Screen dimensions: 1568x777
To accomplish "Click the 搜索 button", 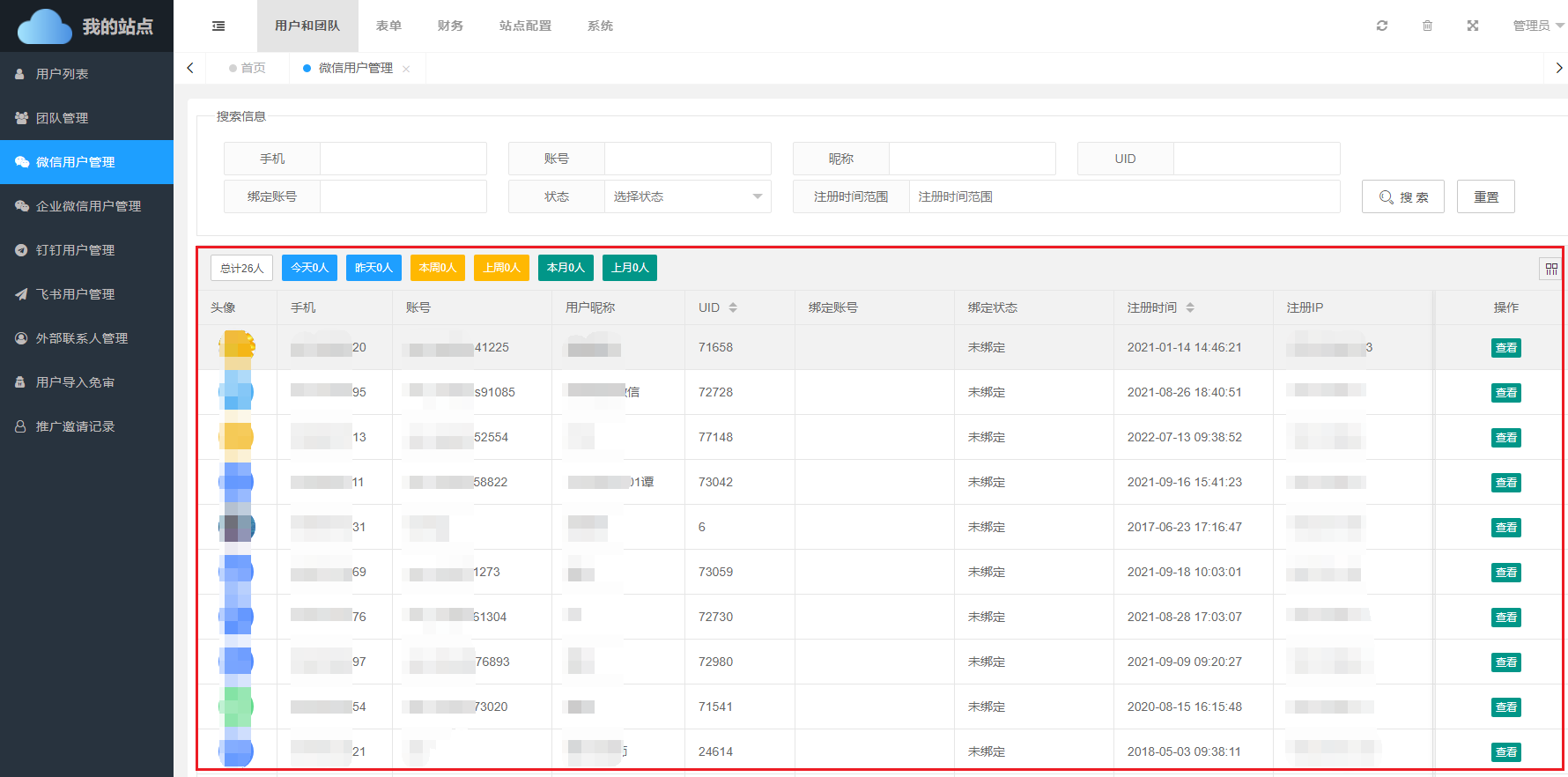I will click(x=1402, y=196).
